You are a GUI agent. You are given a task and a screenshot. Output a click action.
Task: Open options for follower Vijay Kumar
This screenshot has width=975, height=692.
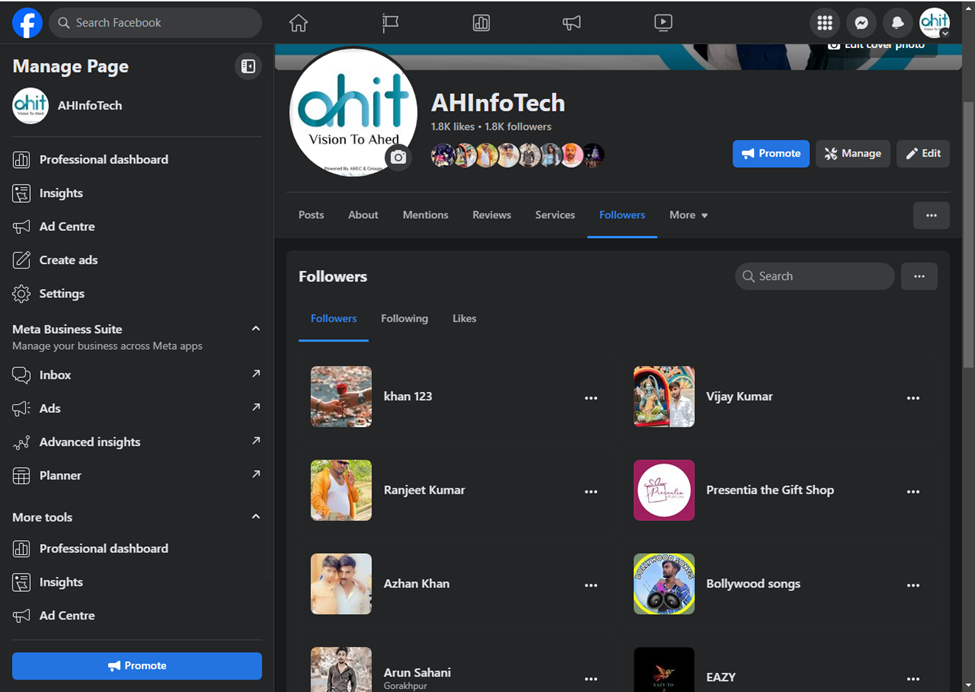point(913,398)
